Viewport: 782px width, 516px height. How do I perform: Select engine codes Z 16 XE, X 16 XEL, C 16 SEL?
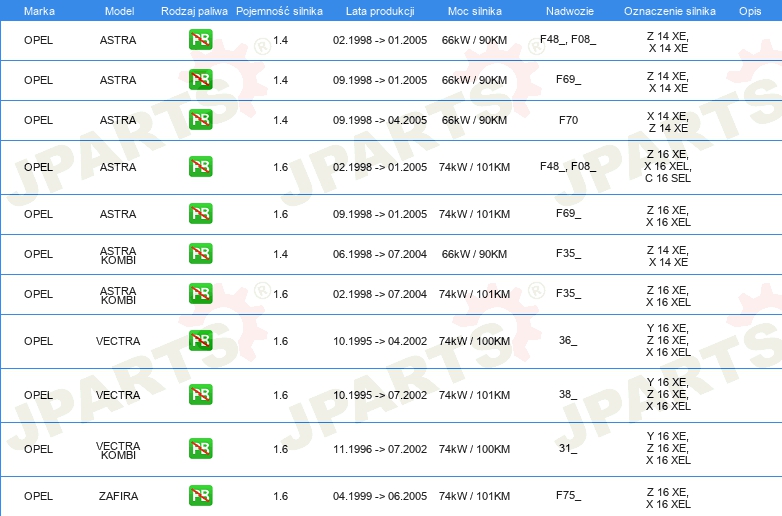(x=668, y=166)
